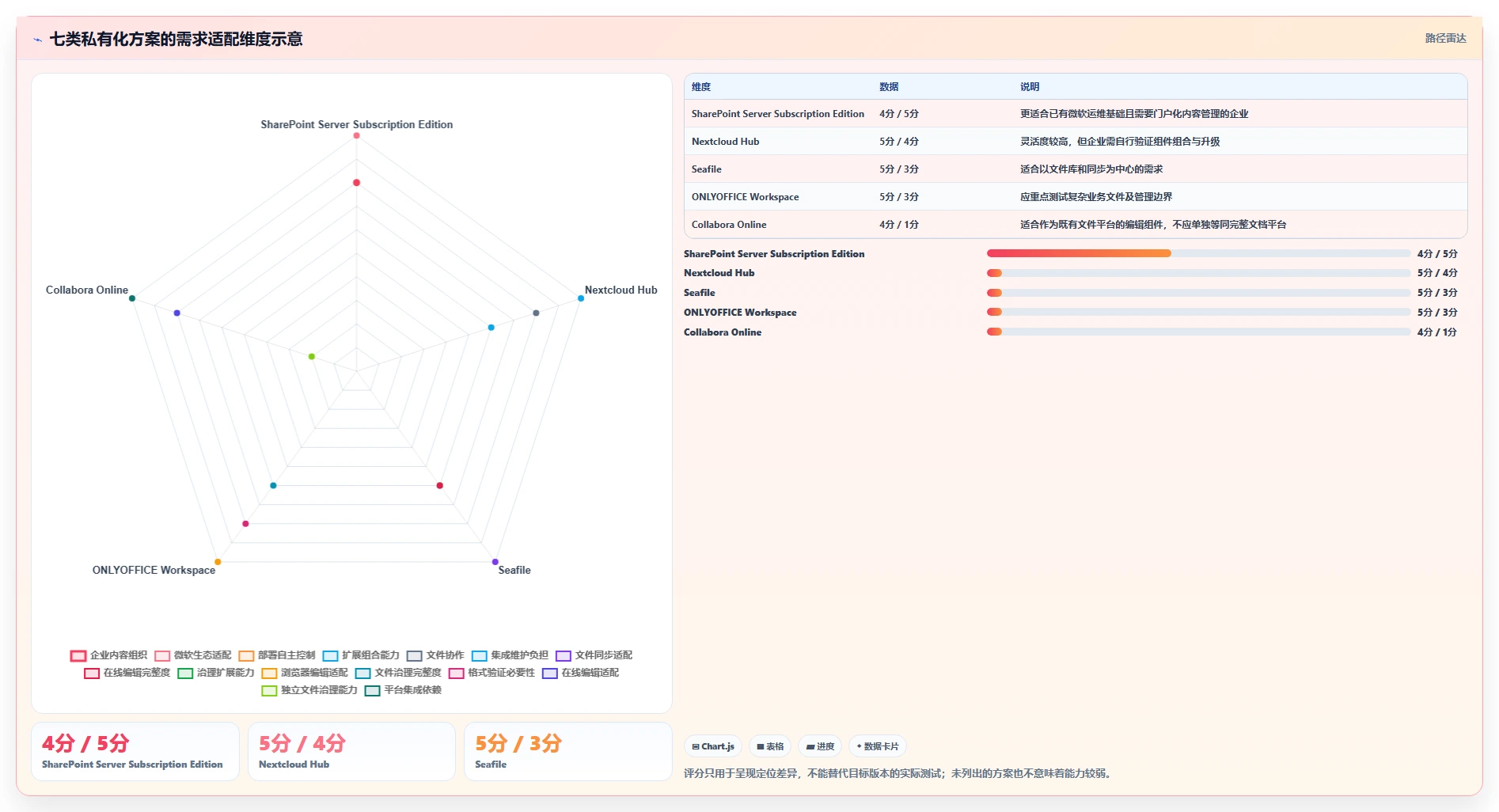Click the 七类私有化方案的需求适配维度示意 heading

(x=176, y=39)
